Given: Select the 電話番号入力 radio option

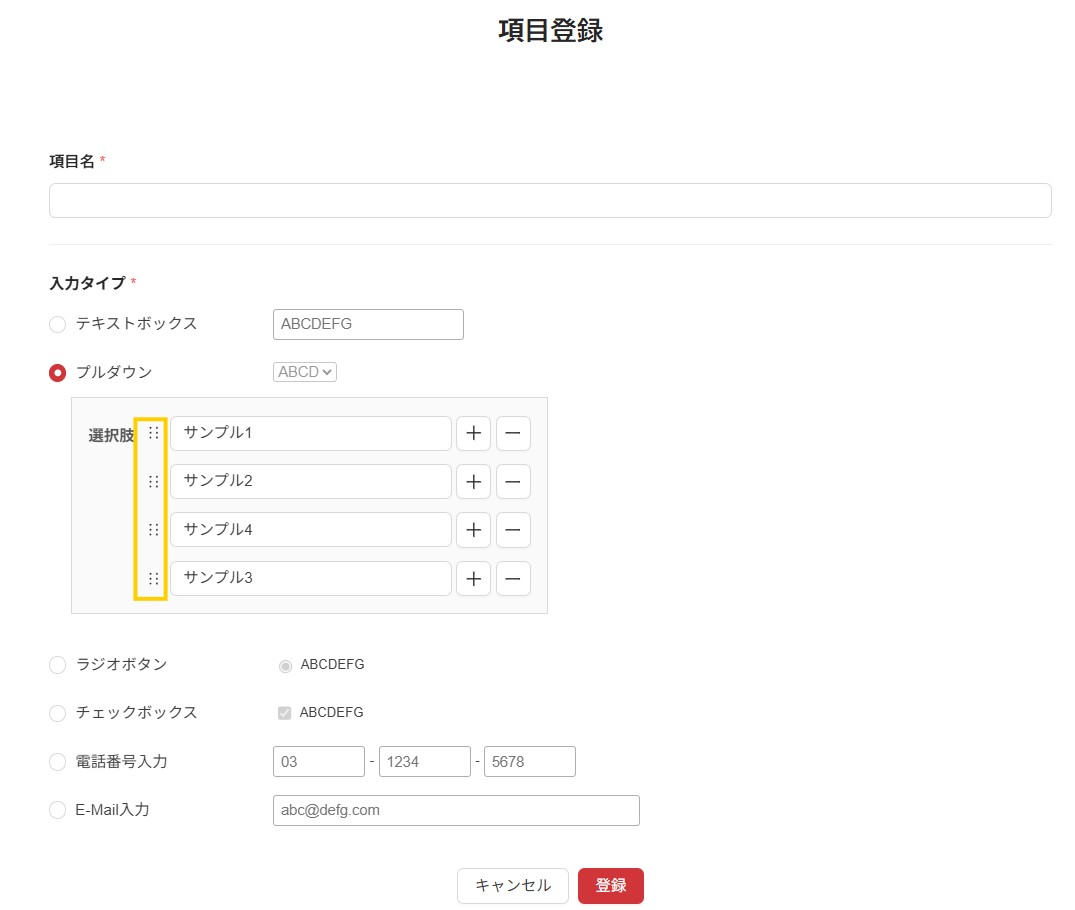Looking at the screenshot, I should point(58,762).
